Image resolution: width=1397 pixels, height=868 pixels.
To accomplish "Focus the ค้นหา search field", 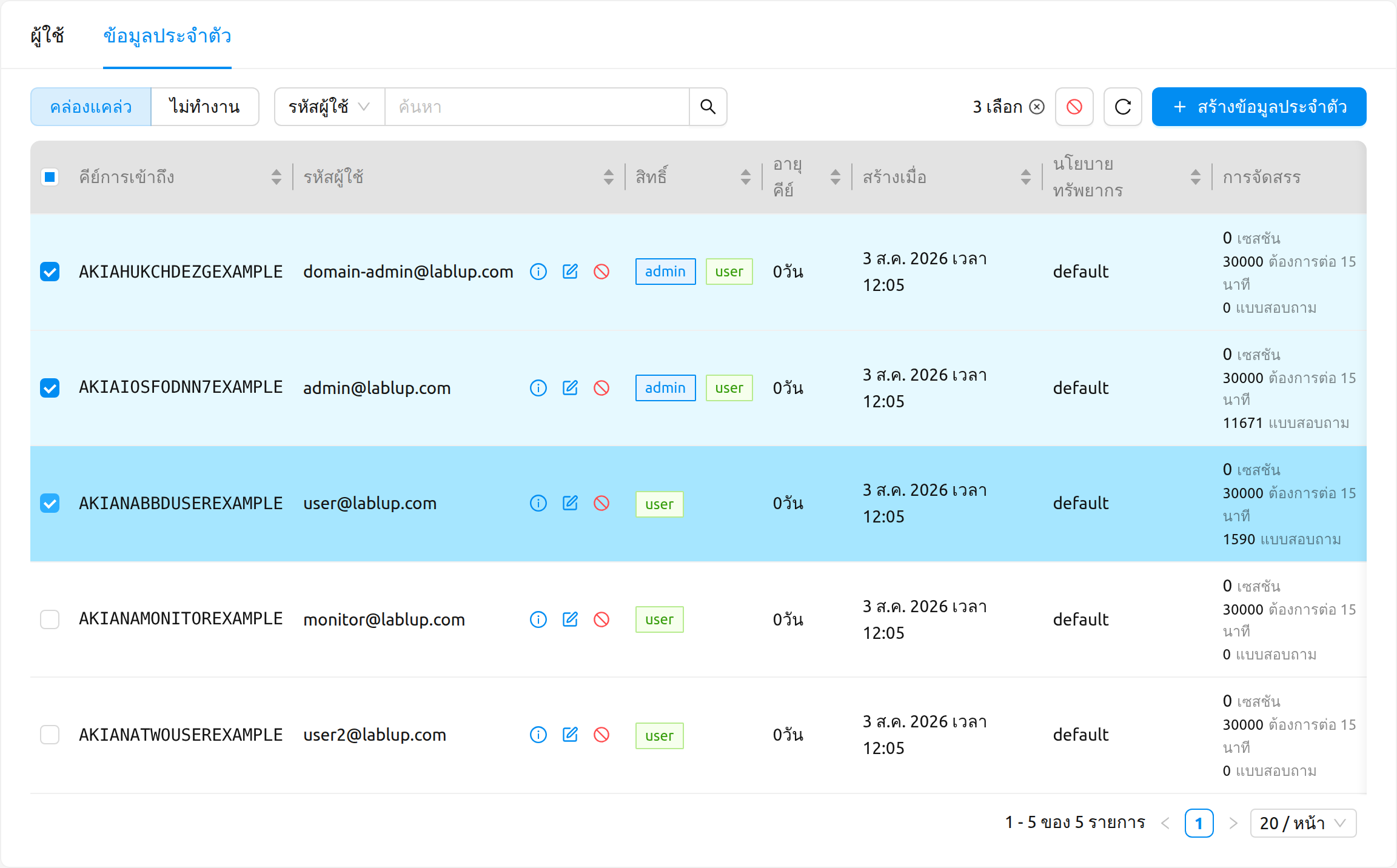I will click(537, 107).
